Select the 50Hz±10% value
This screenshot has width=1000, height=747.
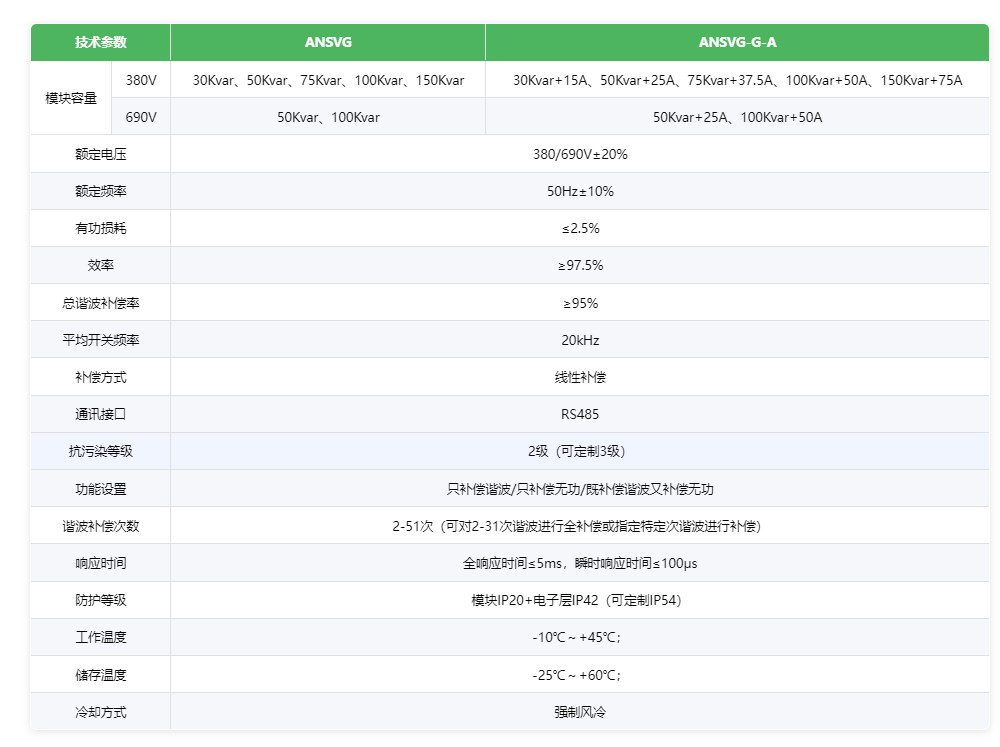click(580, 191)
